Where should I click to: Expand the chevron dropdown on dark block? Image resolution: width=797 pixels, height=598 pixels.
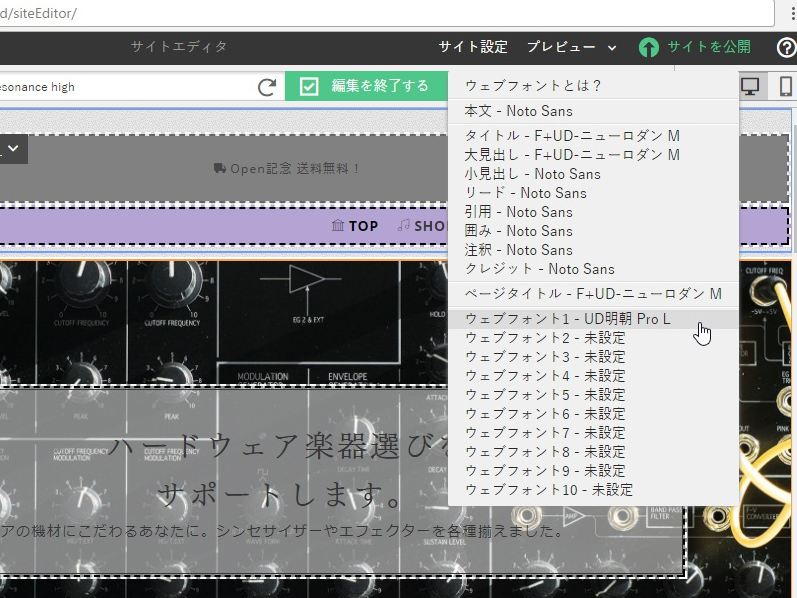13,149
